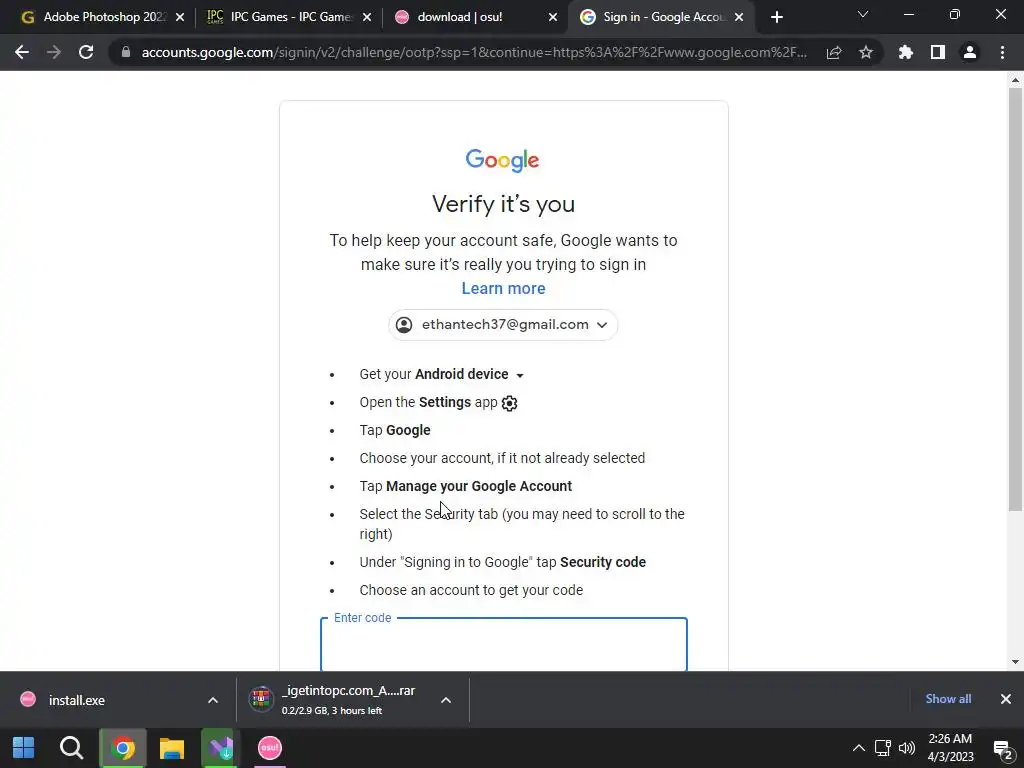View site info via the lock icon
1024x768 pixels.
click(126, 52)
